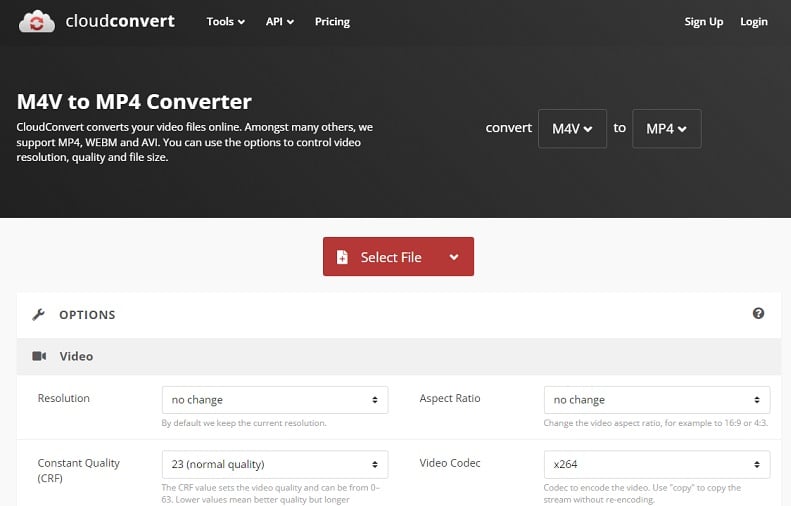The image size is (791, 506).
Task: Click the 'The CRF value sets the video quality' hint
Action: pos(271,493)
